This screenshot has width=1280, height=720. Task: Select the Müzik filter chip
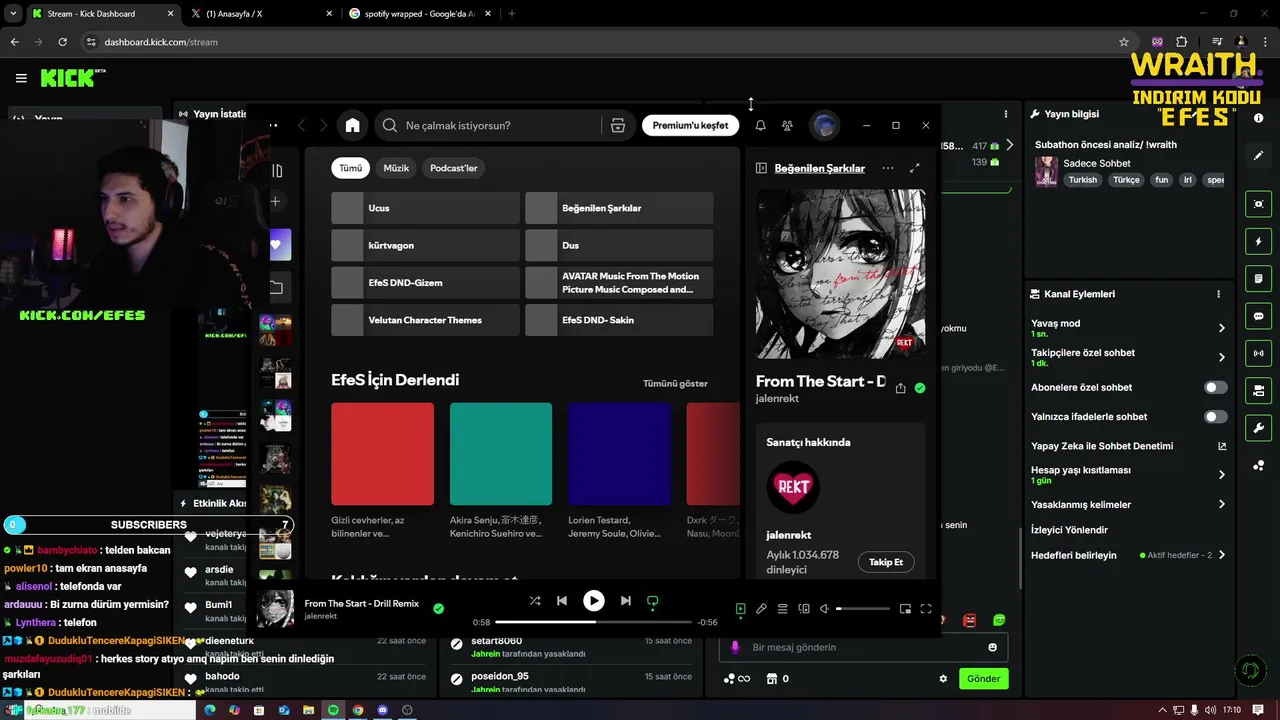click(x=396, y=168)
